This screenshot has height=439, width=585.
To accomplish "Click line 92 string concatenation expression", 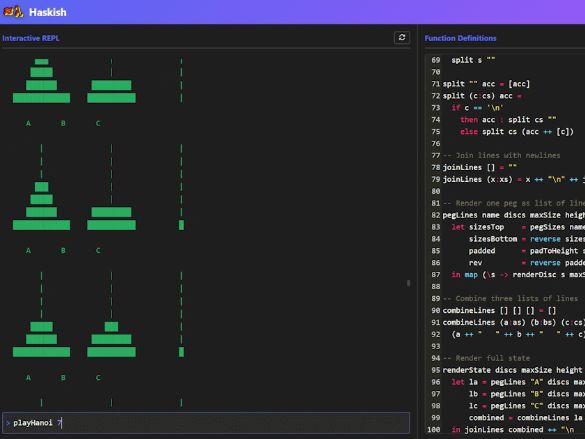I will 518,335.
